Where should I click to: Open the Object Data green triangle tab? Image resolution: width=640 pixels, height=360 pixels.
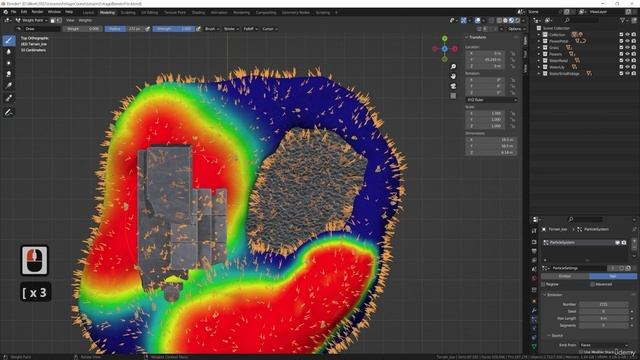click(x=534, y=346)
